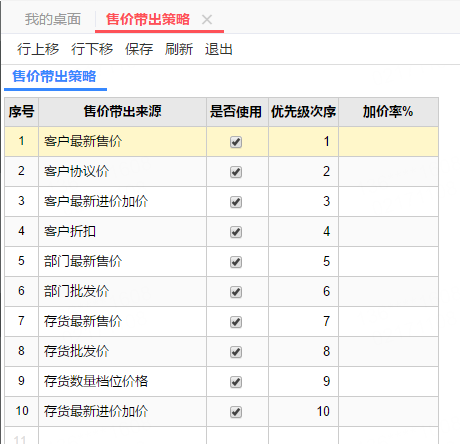The height and width of the screenshot is (444, 460).
Task: Toggle checkbox for 部门批发价 row
Action: point(236,292)
